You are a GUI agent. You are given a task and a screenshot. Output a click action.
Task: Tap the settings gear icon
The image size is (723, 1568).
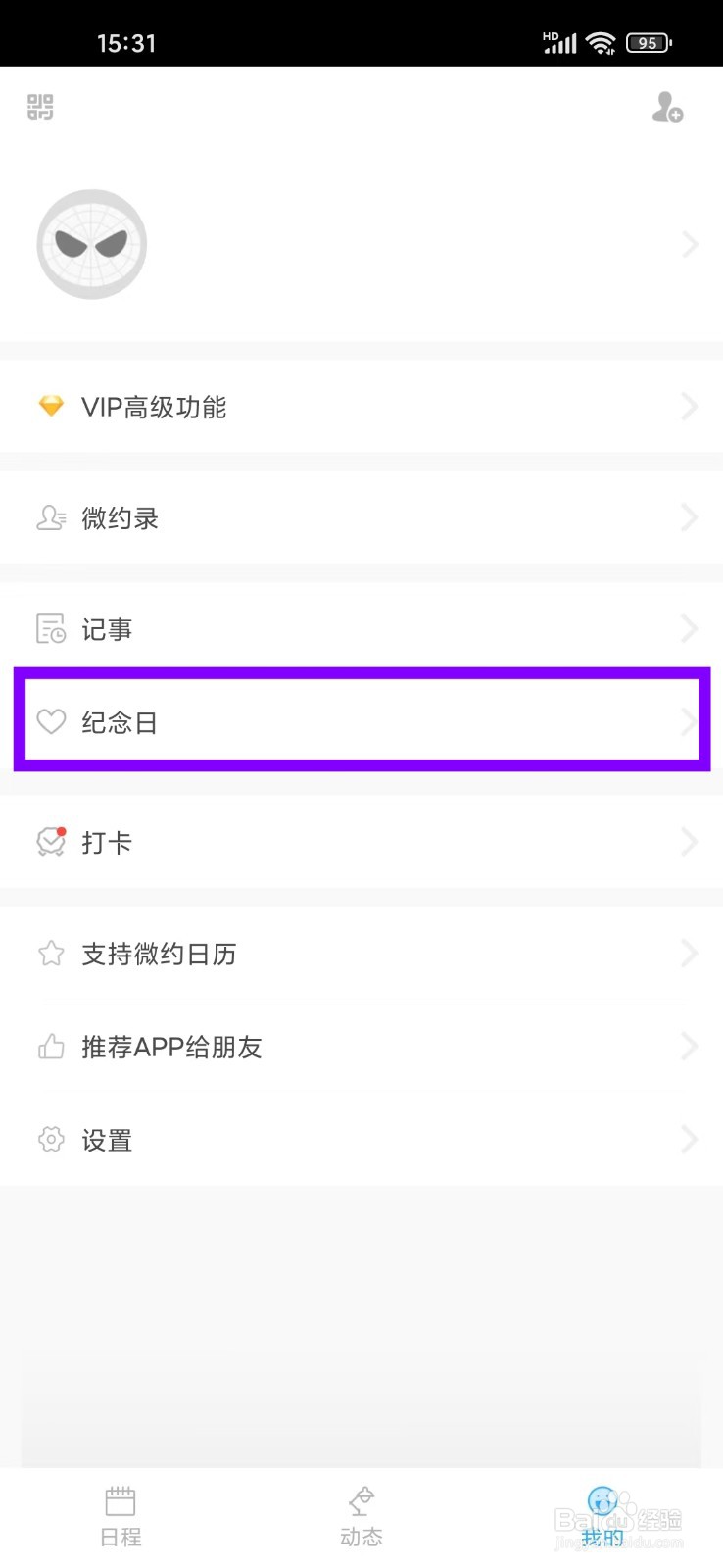tap(51, 1139)
